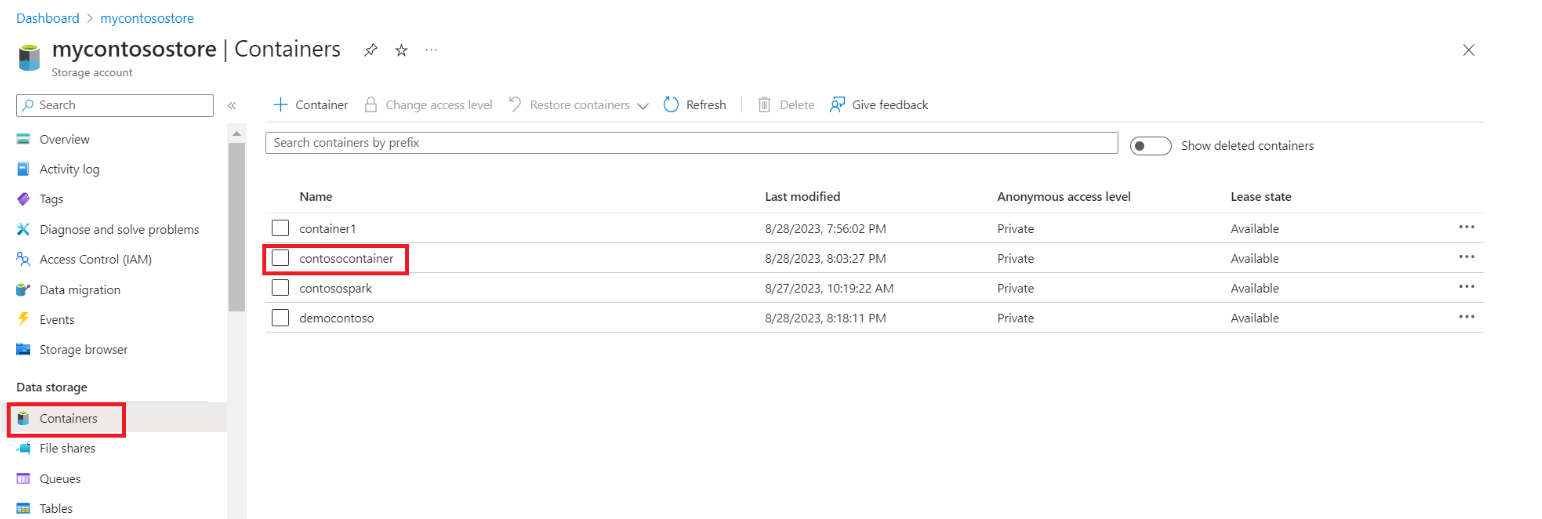The image size is (1542, 519).
Task: Close the Containers blade with X
Action: 1469,50
